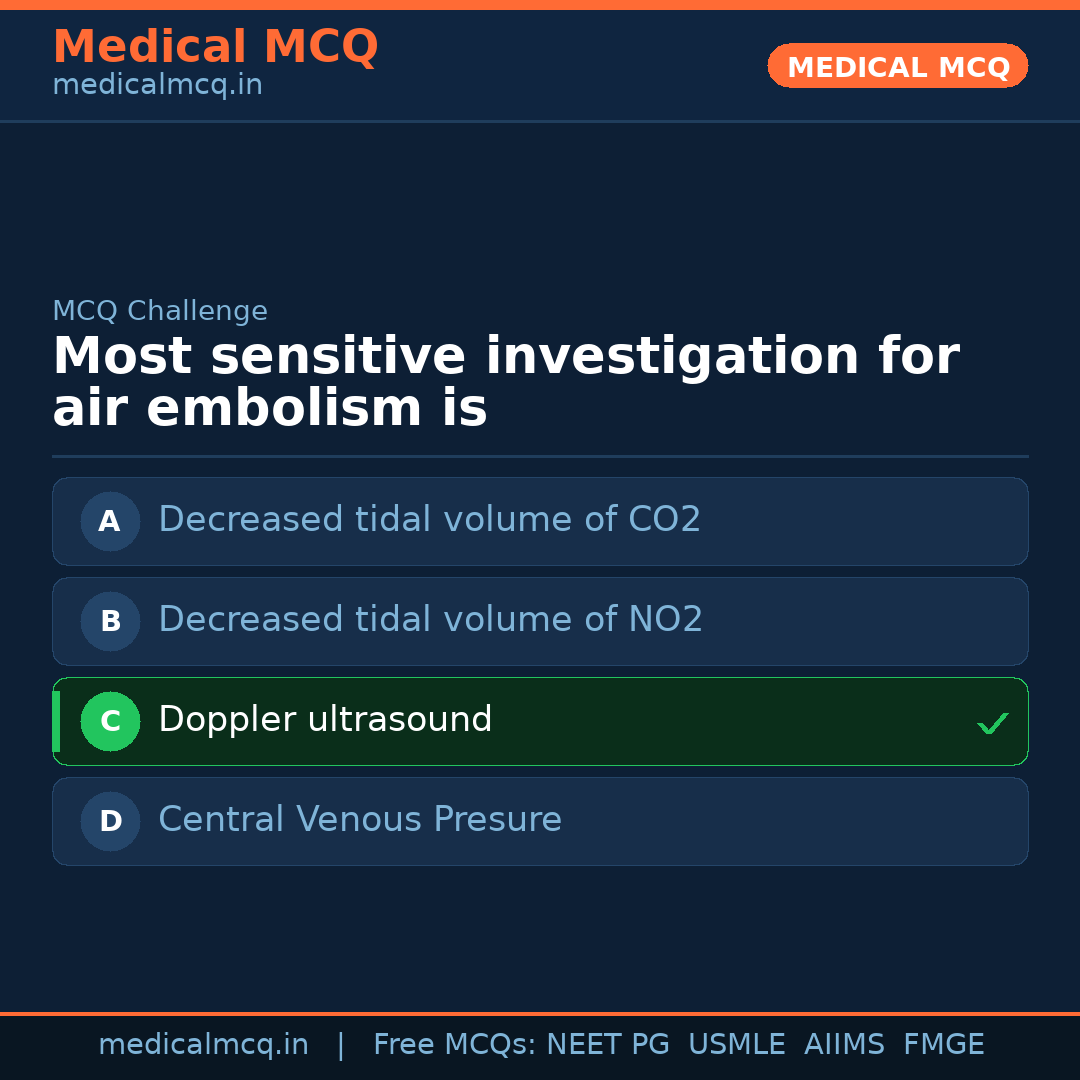The image size is (1080, 1080).
Task: Choose the "Decreased tidal volume of NO2" text
Action: click(430, 620)
